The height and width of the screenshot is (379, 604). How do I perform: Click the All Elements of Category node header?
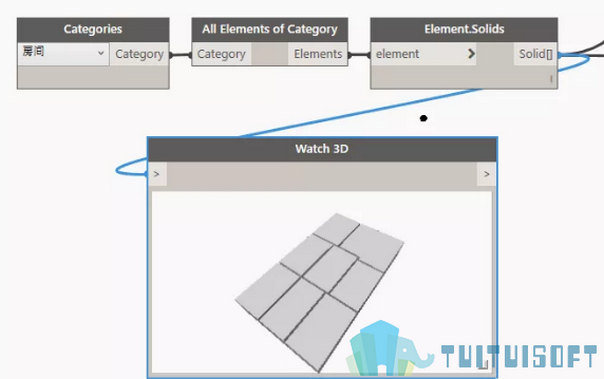point(270,29)
